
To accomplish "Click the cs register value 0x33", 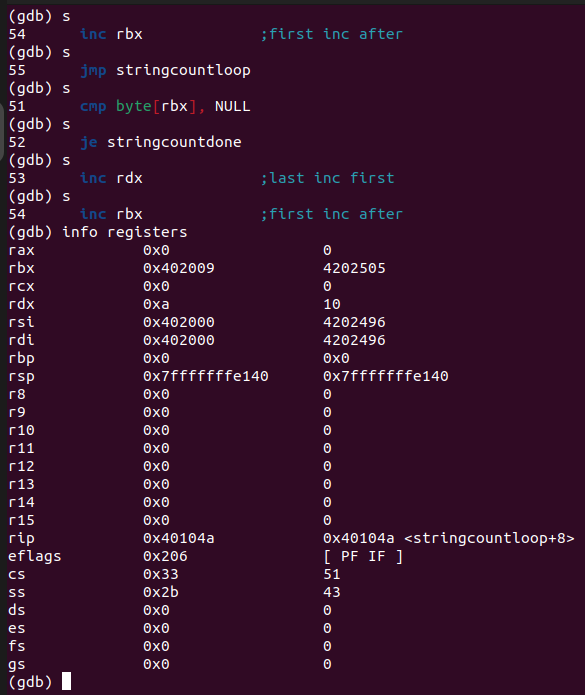I will [160, 574].
